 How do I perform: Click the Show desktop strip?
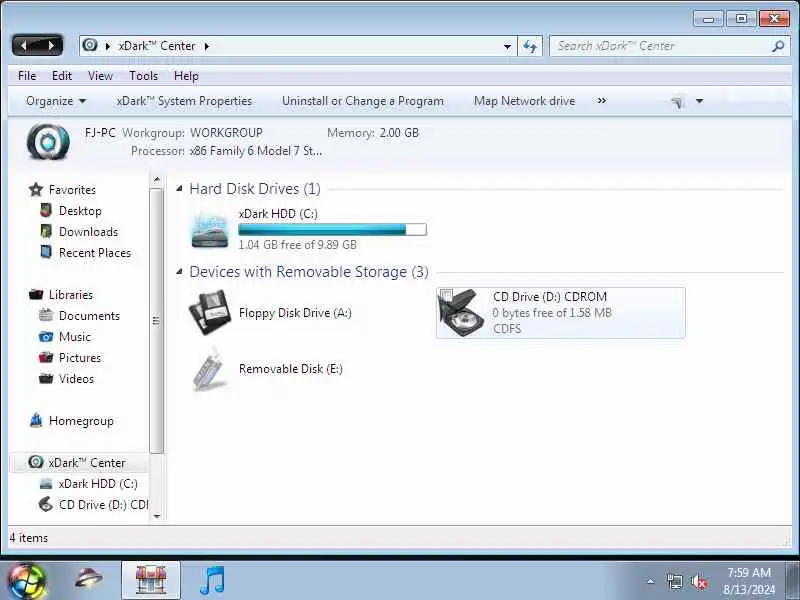pos(793,581)
